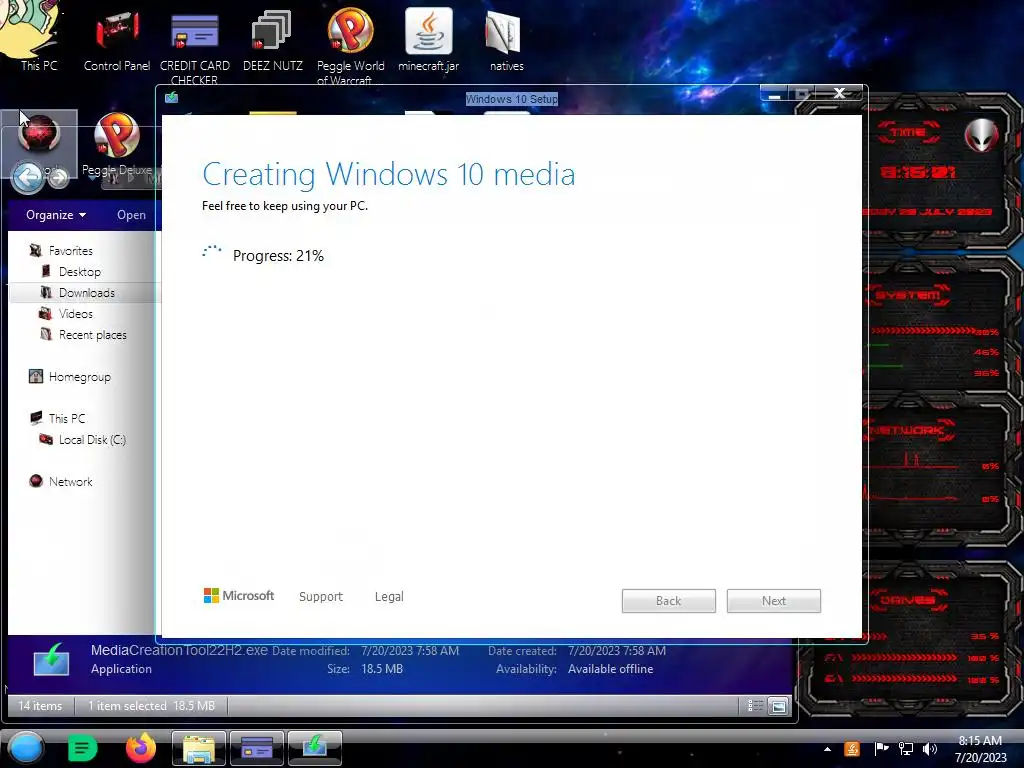Click the MediaCreationTool22H2.exe details pane icon

[51, 660]
